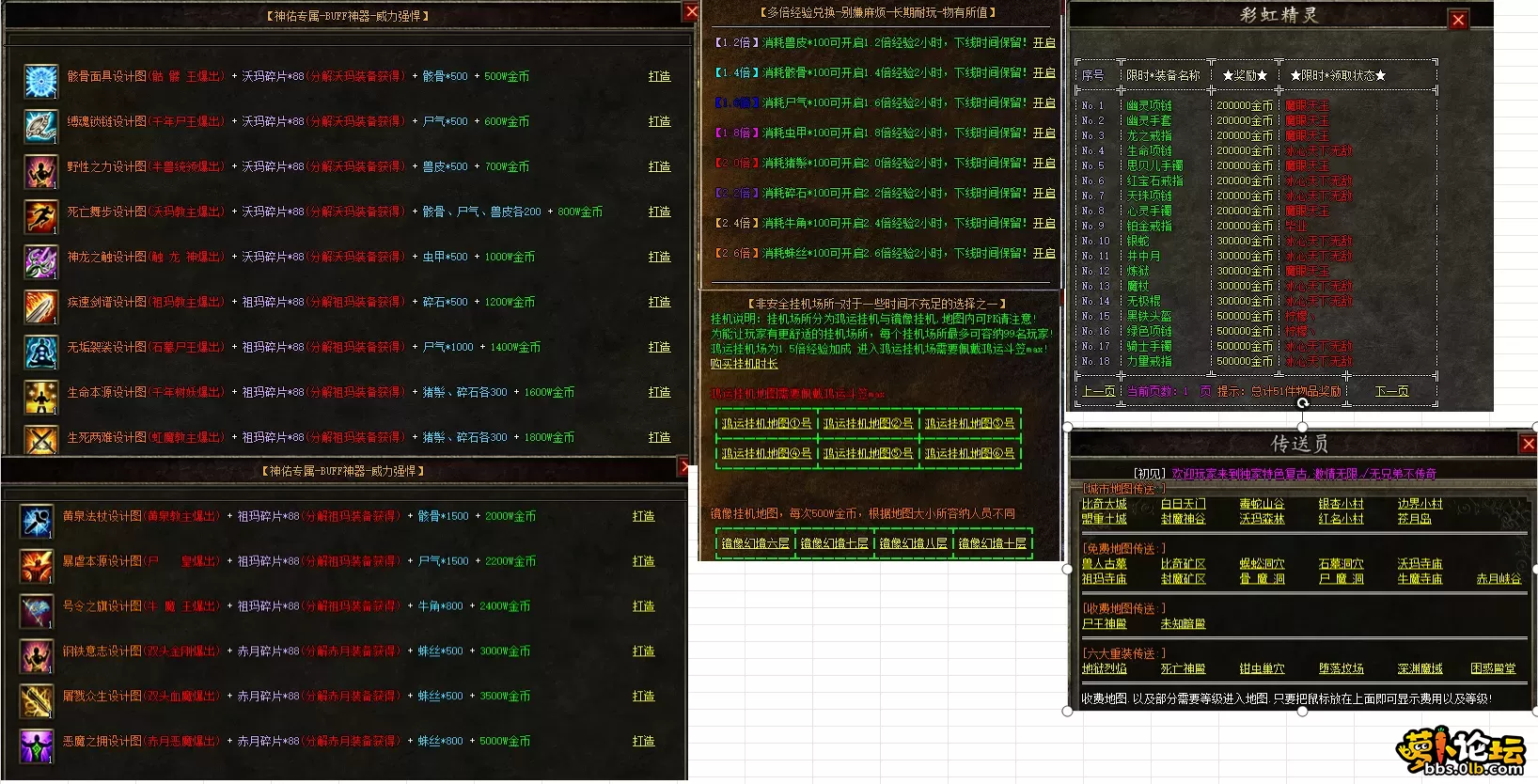Enter 鸿运挂机地图①号
1538x784 pixels.
(766, 424)
